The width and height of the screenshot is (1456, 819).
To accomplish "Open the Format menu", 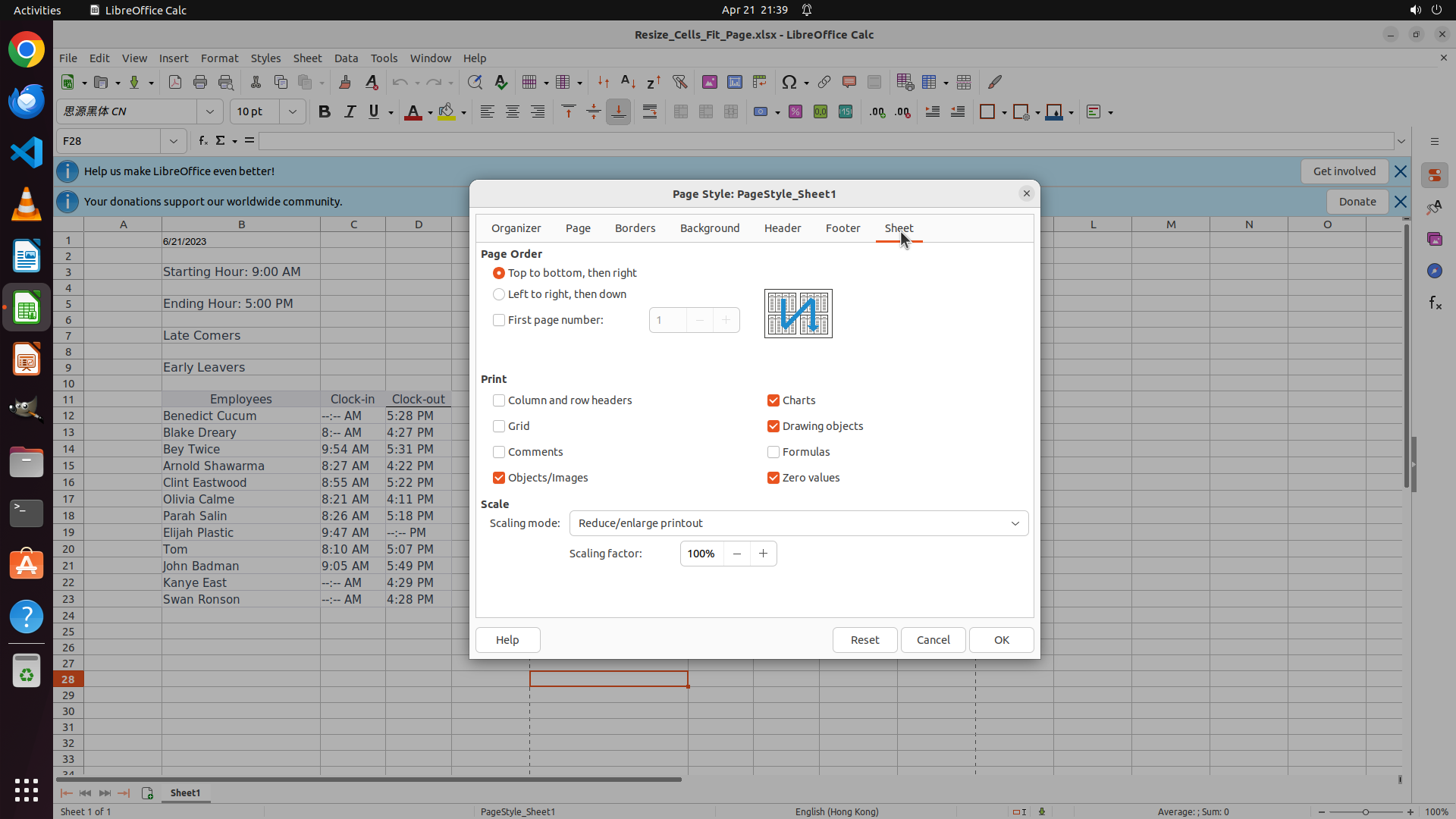I will click(219, 58).
